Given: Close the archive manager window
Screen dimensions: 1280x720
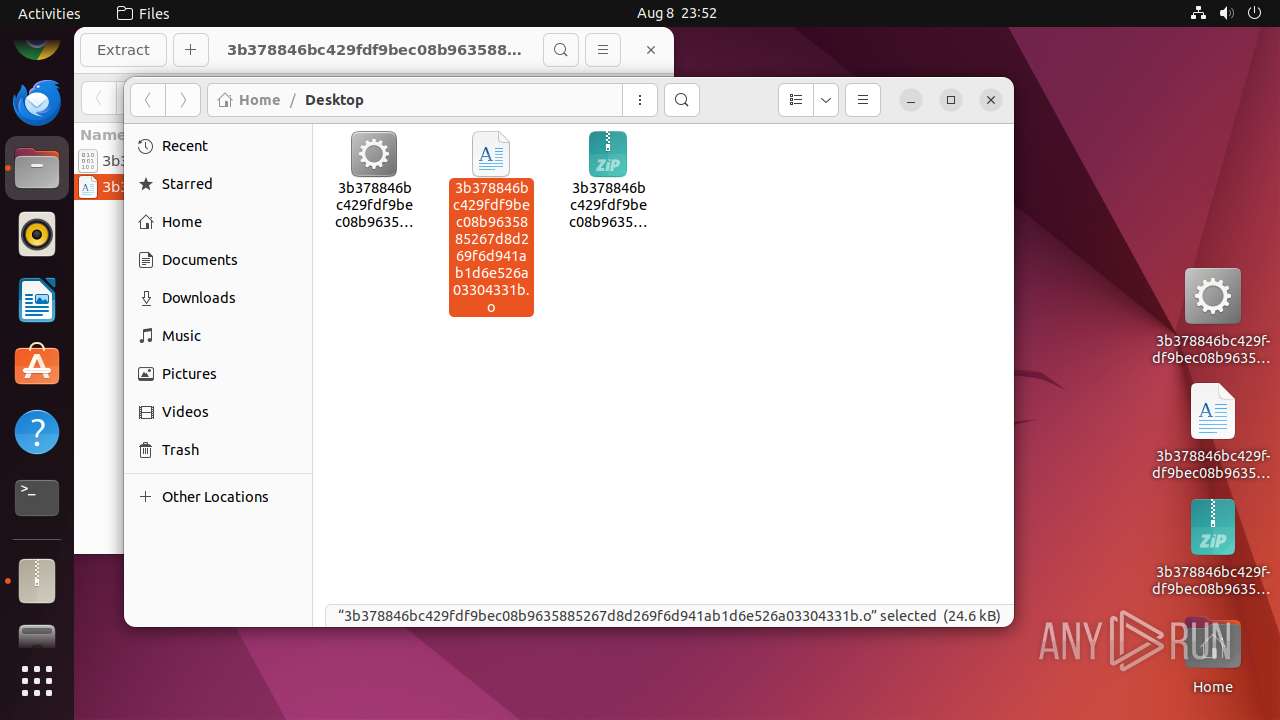Looking at the screenshot, I should [651, 50].
